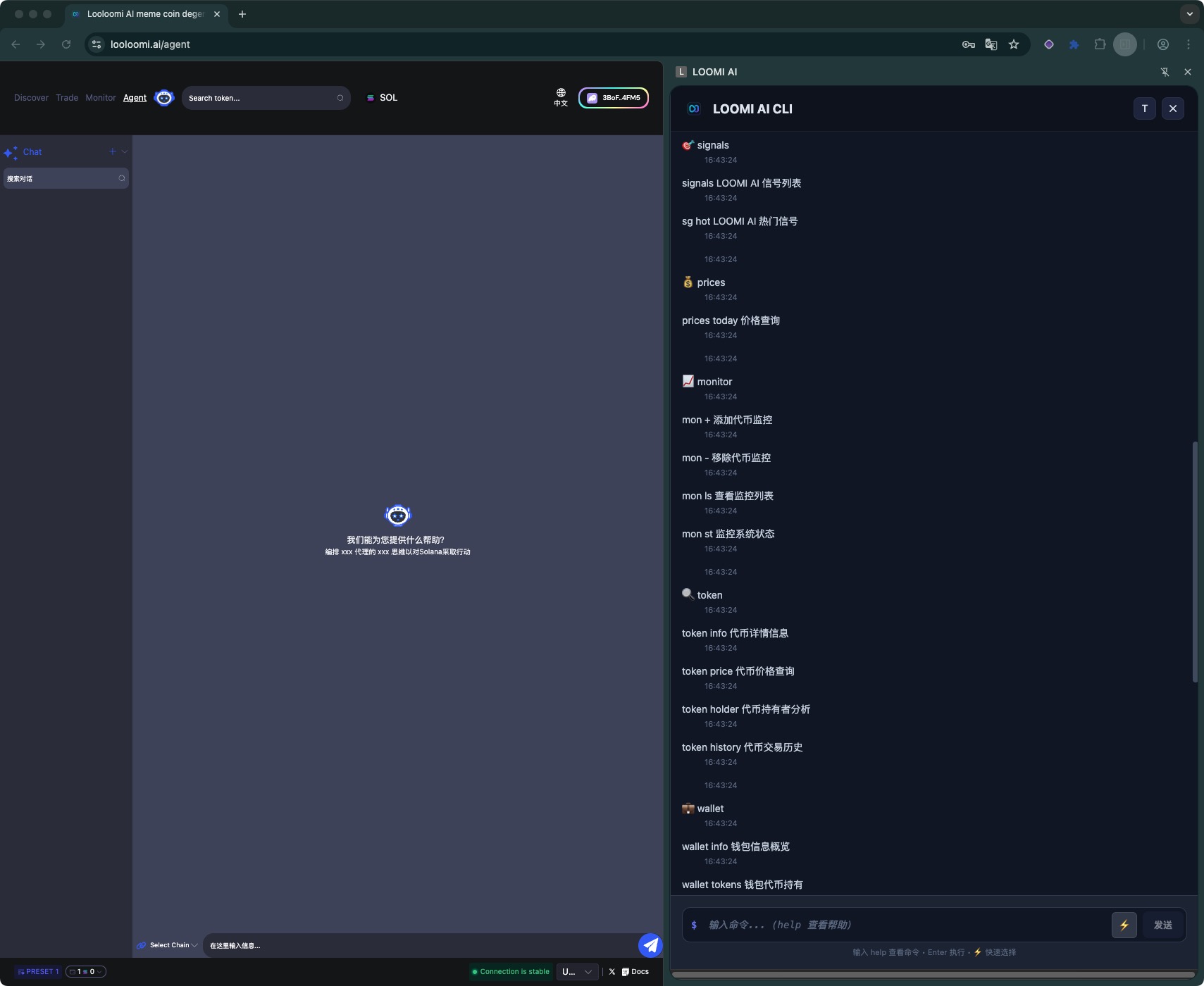Expand the U... dropdown in the status bar

(576, 971)
